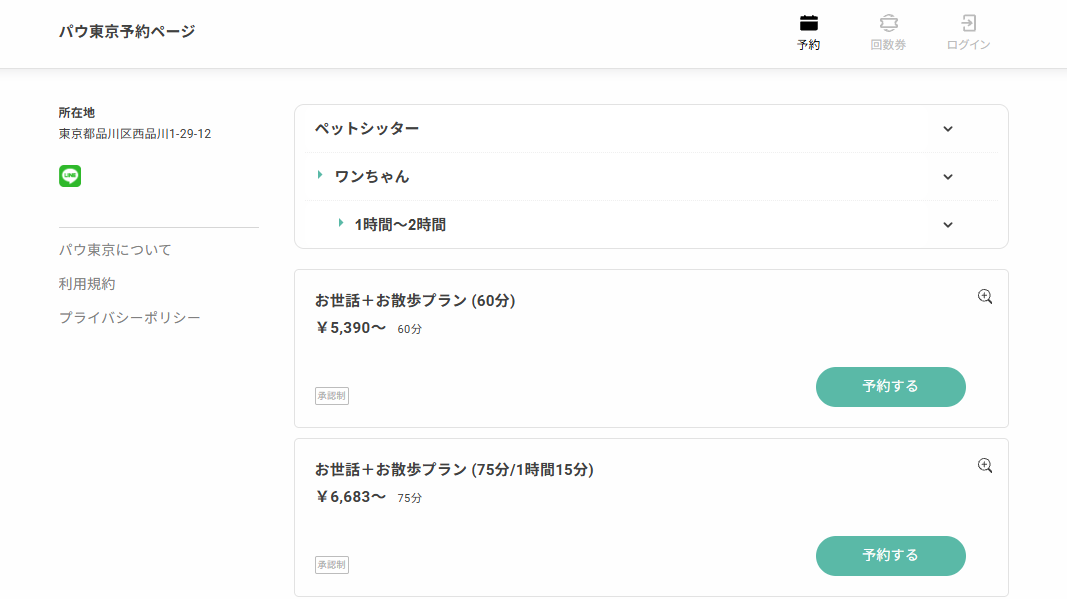
Task: Click the パウ東京予約ページ title
Action: (x=127, y=31)
